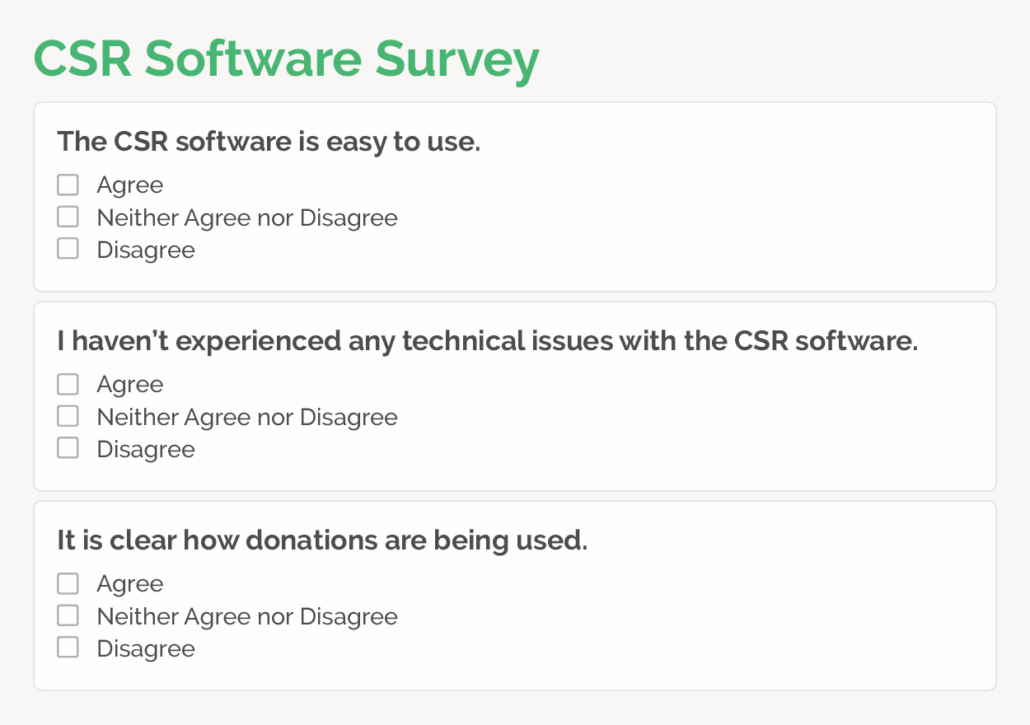Select Neither Agree nor Disagree label on third question
Viewport: 1030px width, 725px height.
click(246, 615)
